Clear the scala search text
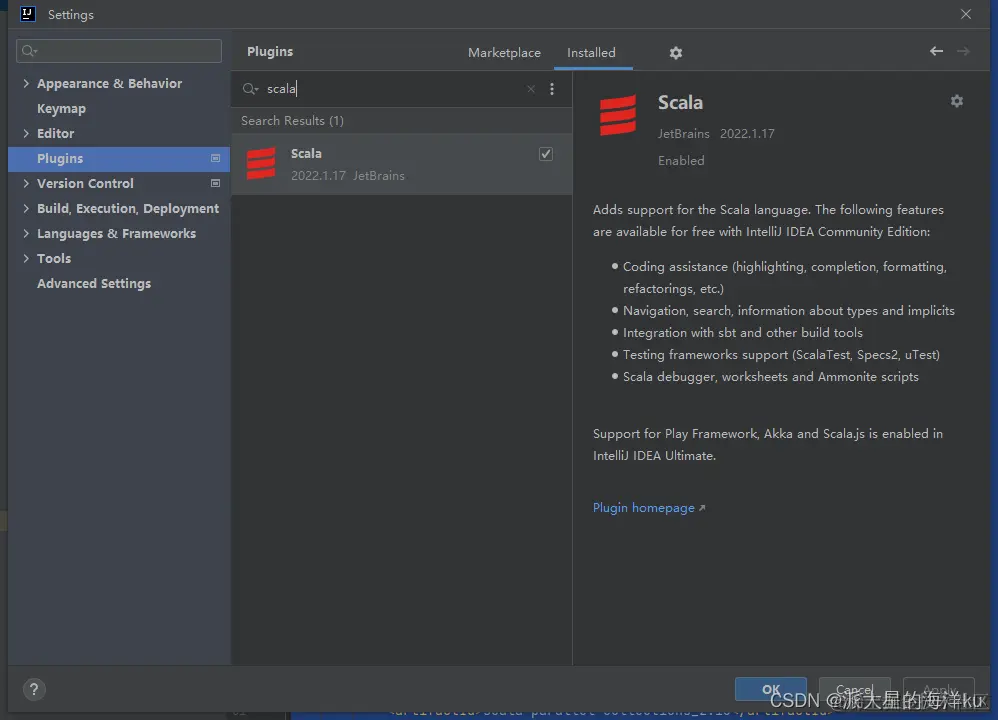The image size is (998, 720). pos(531,89)
